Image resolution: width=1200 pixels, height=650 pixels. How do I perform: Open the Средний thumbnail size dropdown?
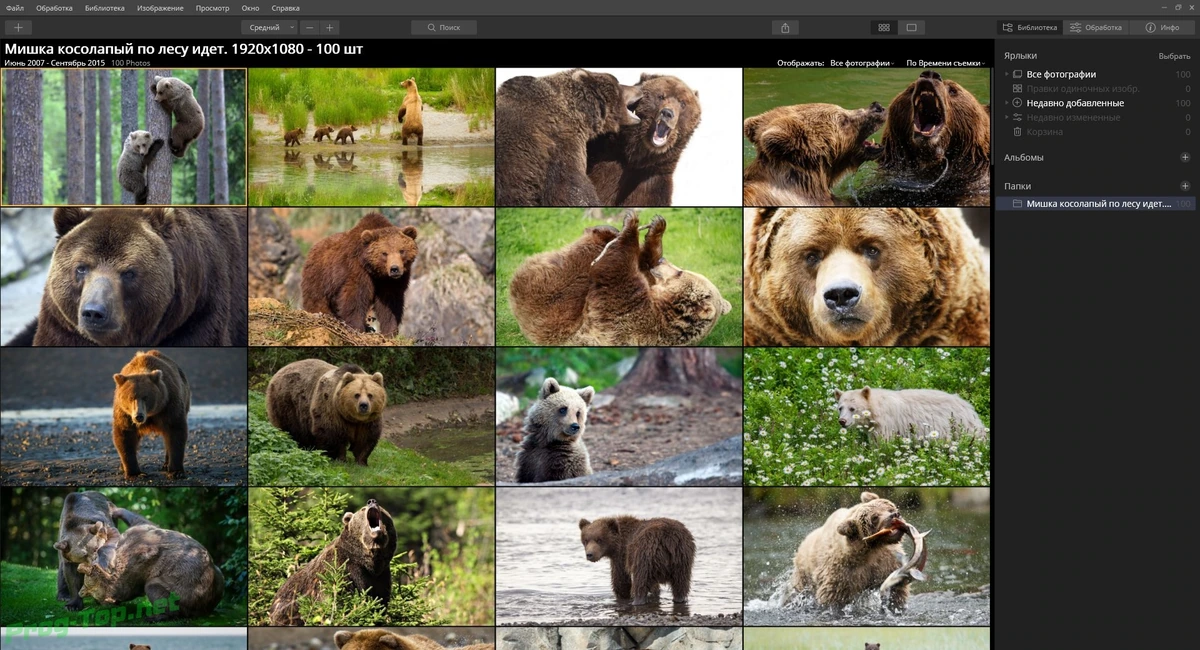coord(269,27)
